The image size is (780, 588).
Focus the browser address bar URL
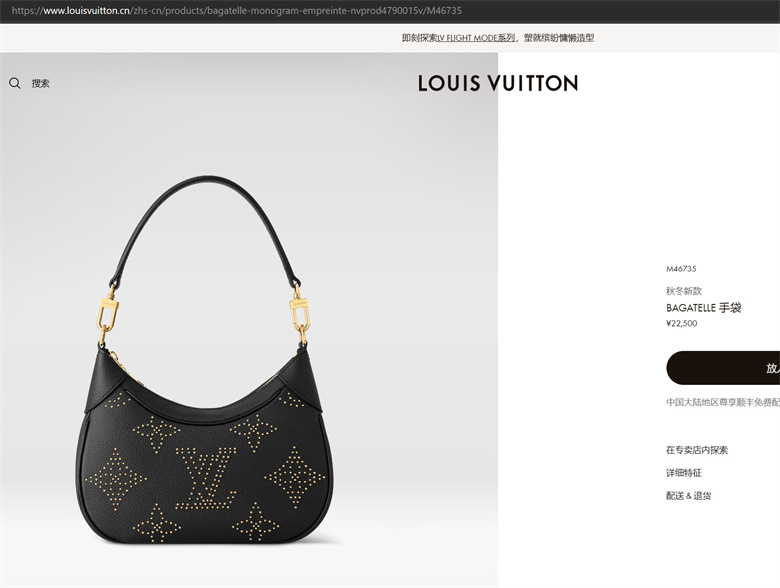pyautogui.click(x=237, y=10)
